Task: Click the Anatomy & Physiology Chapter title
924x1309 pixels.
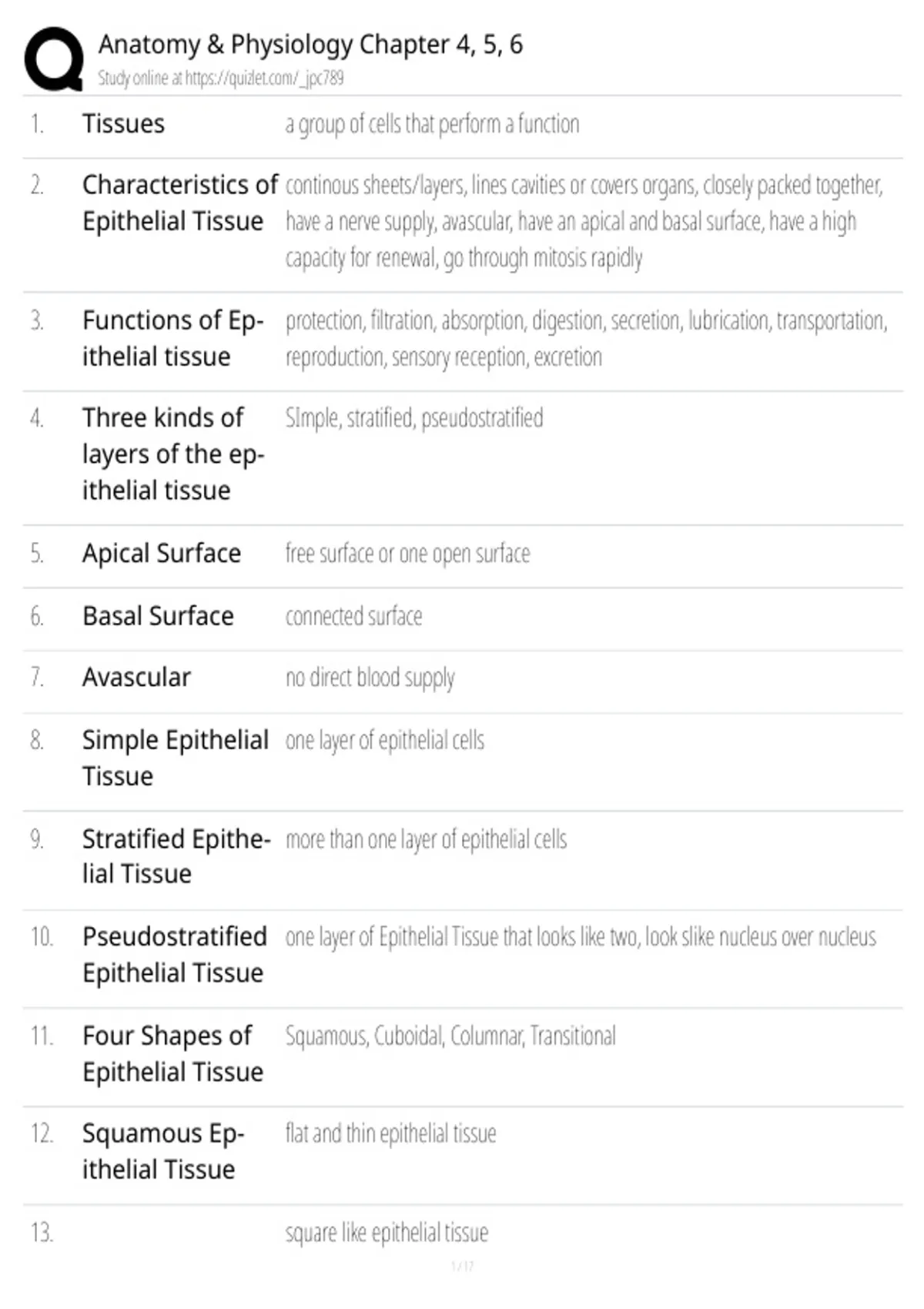Action: [x=310, y=45]
